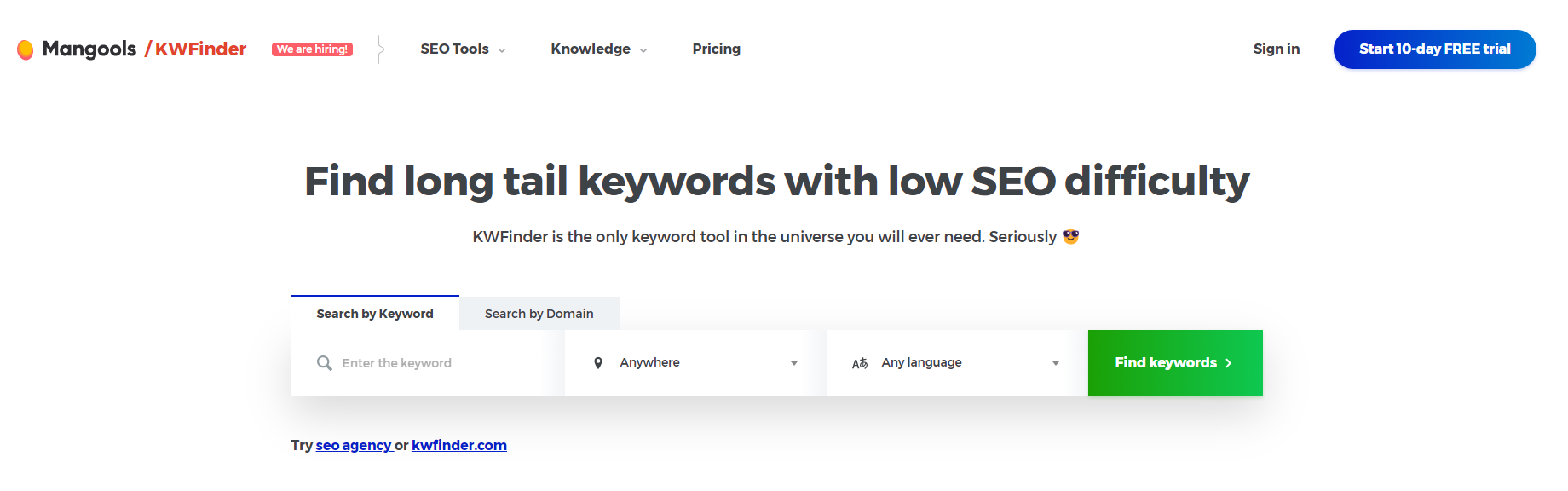Click the language translation icon
The image size is (1568, 491).
(x=860, y=363)
